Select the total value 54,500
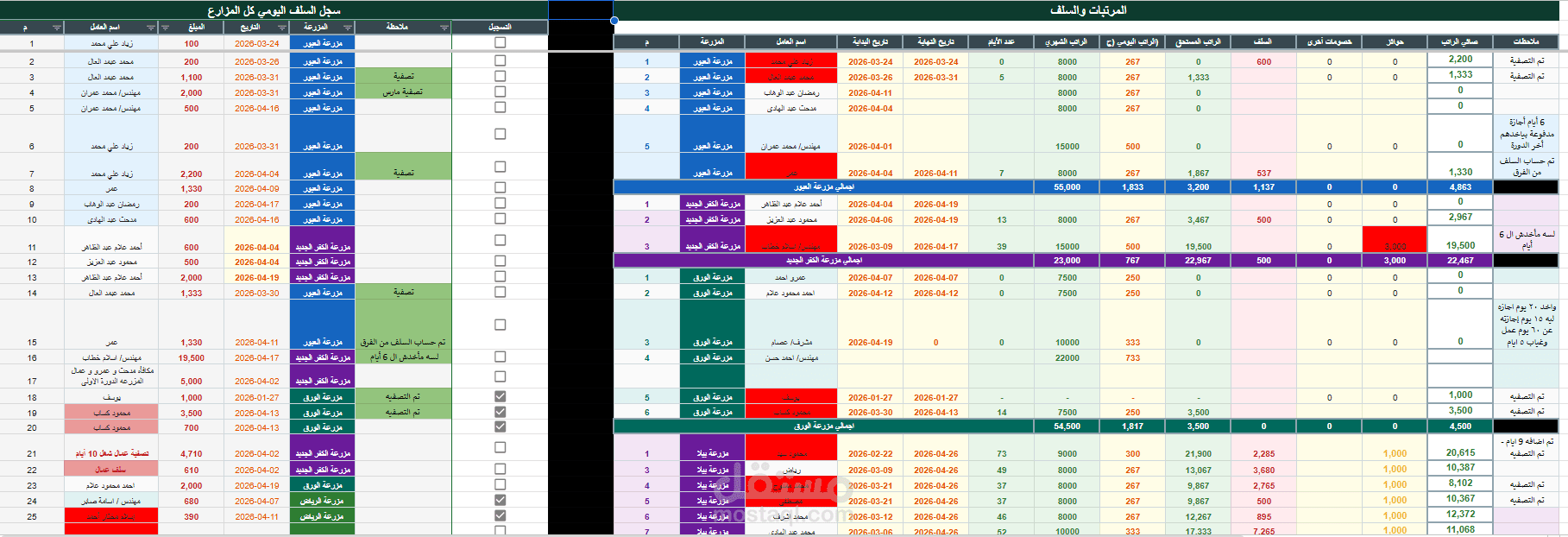 click(1067, 426)
